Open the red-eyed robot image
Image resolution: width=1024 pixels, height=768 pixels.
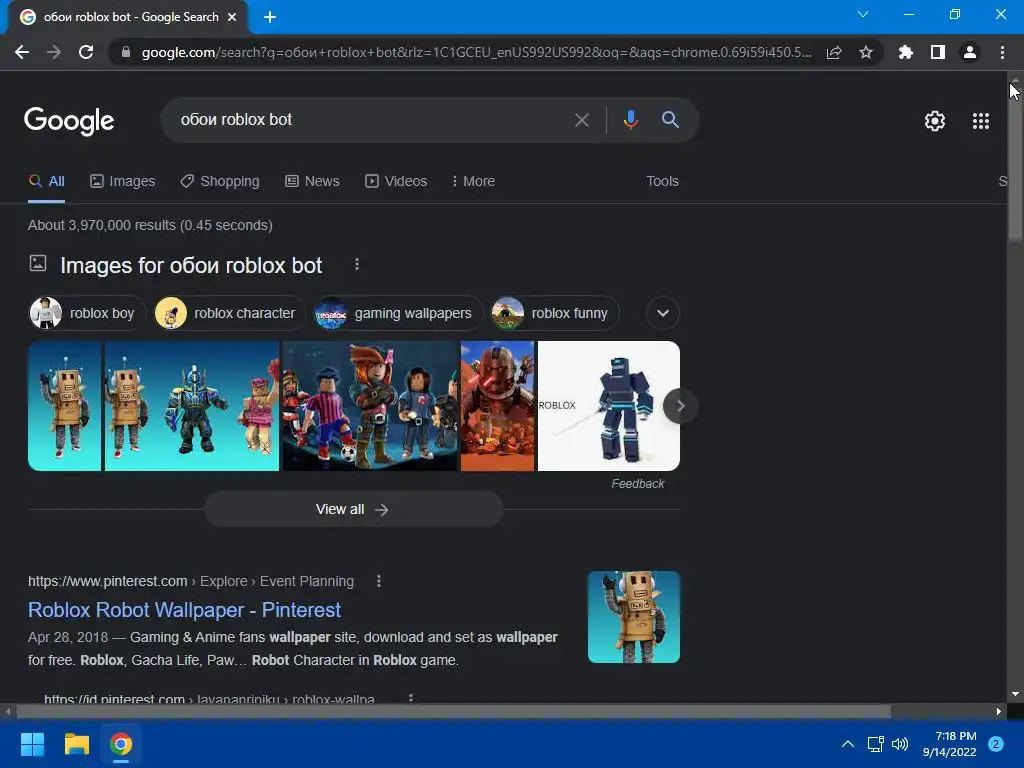tap(497, 406)
